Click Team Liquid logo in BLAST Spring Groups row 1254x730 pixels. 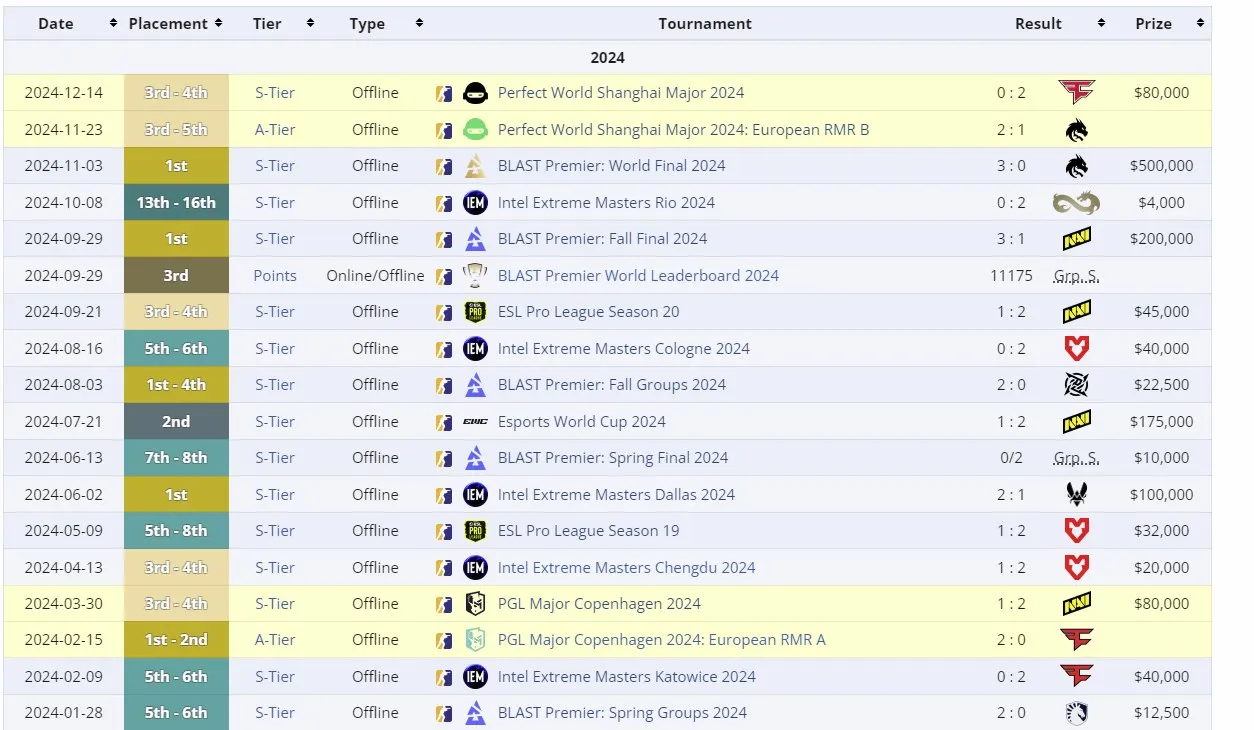click(x=1076, y=713)
